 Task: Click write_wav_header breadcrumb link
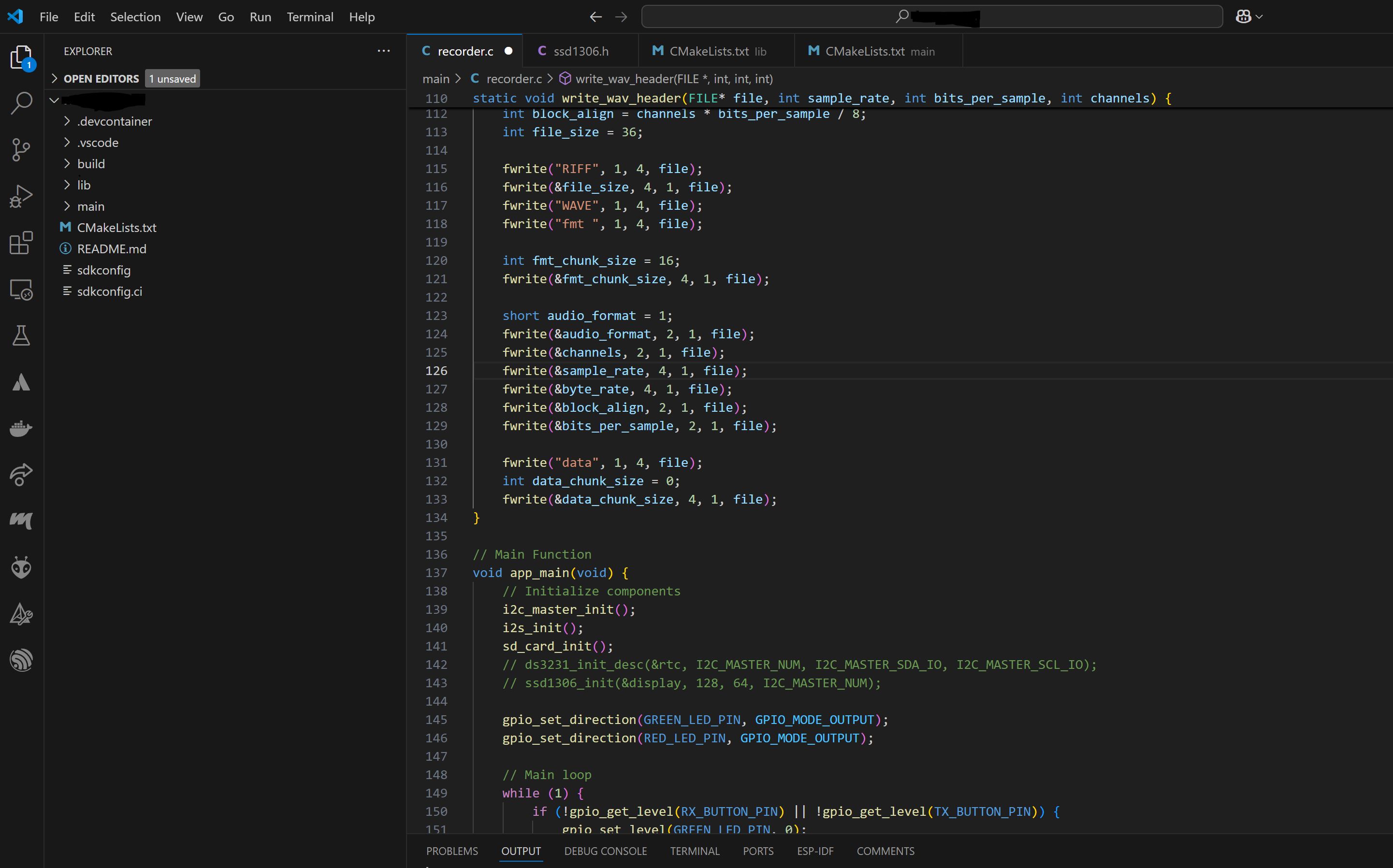pos(674,79)
